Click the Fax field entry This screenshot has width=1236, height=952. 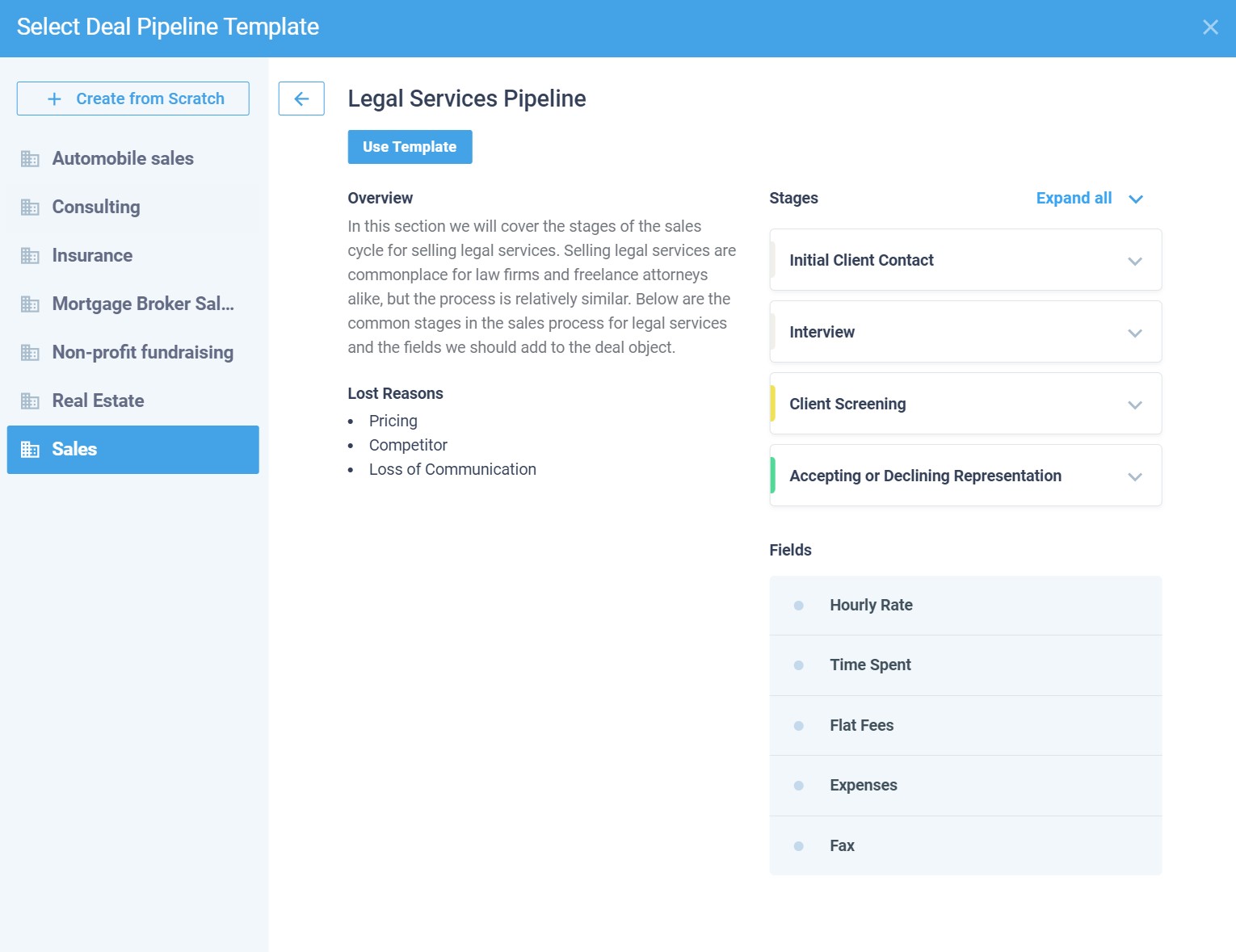842,845
